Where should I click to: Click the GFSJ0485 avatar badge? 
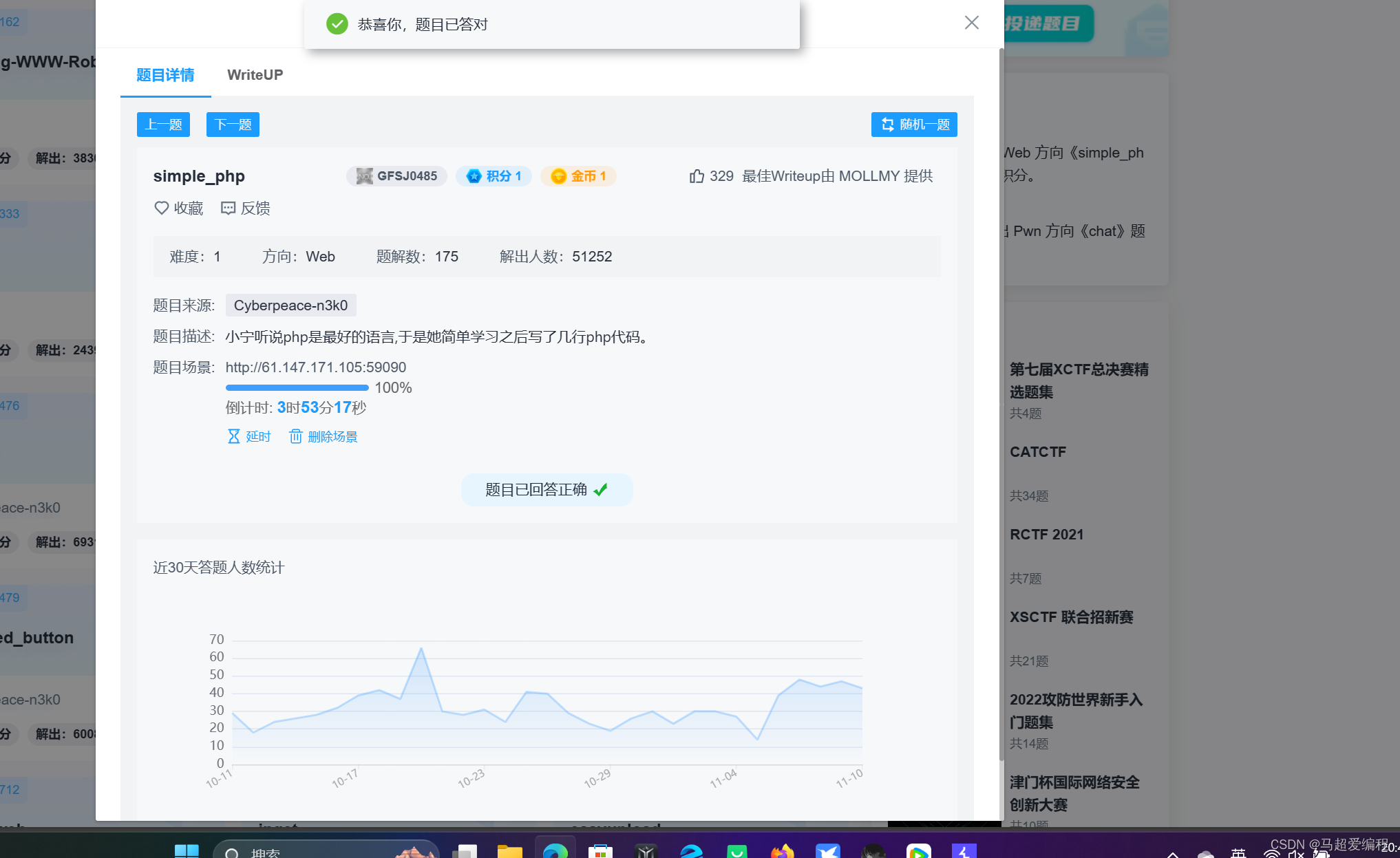pos(396,176)
